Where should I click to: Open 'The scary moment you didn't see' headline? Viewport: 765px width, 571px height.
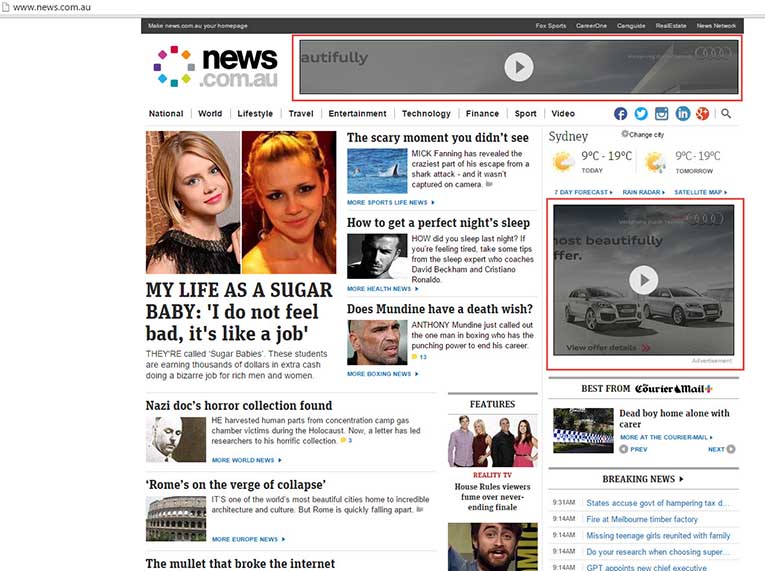click(438, 138)
